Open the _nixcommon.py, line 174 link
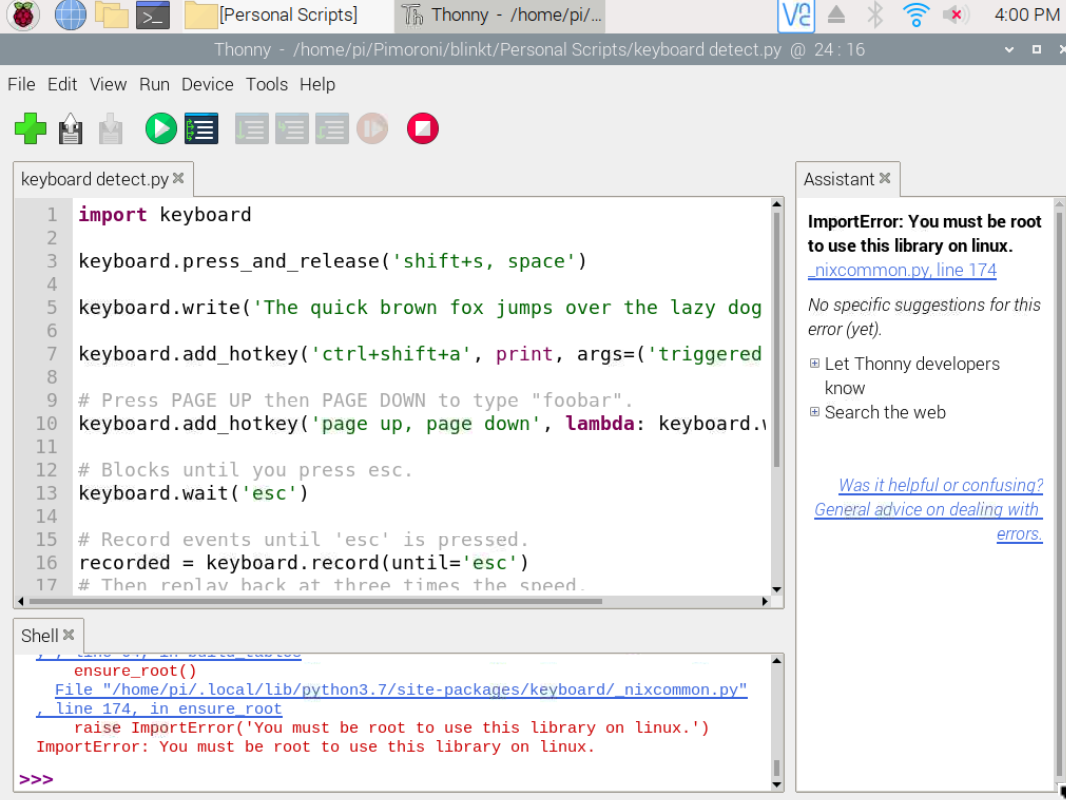 coord(902,270)
